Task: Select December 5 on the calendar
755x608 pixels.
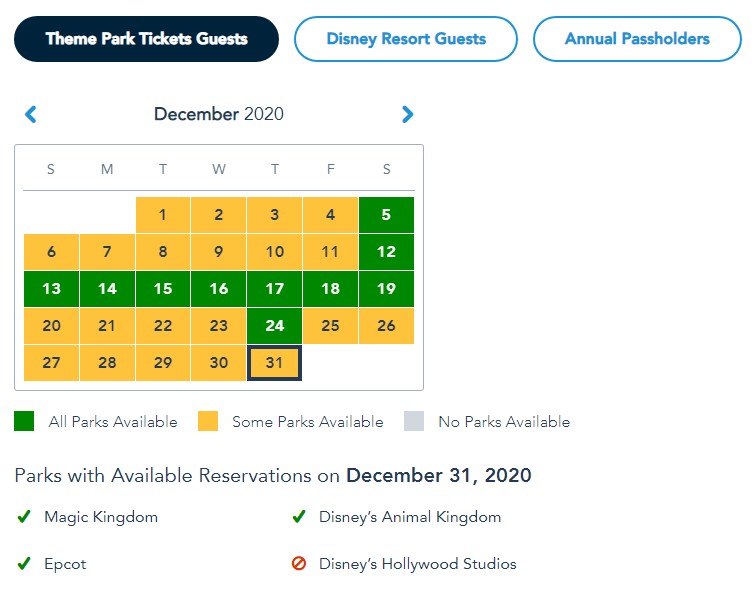Action: (x=386, y=215)
